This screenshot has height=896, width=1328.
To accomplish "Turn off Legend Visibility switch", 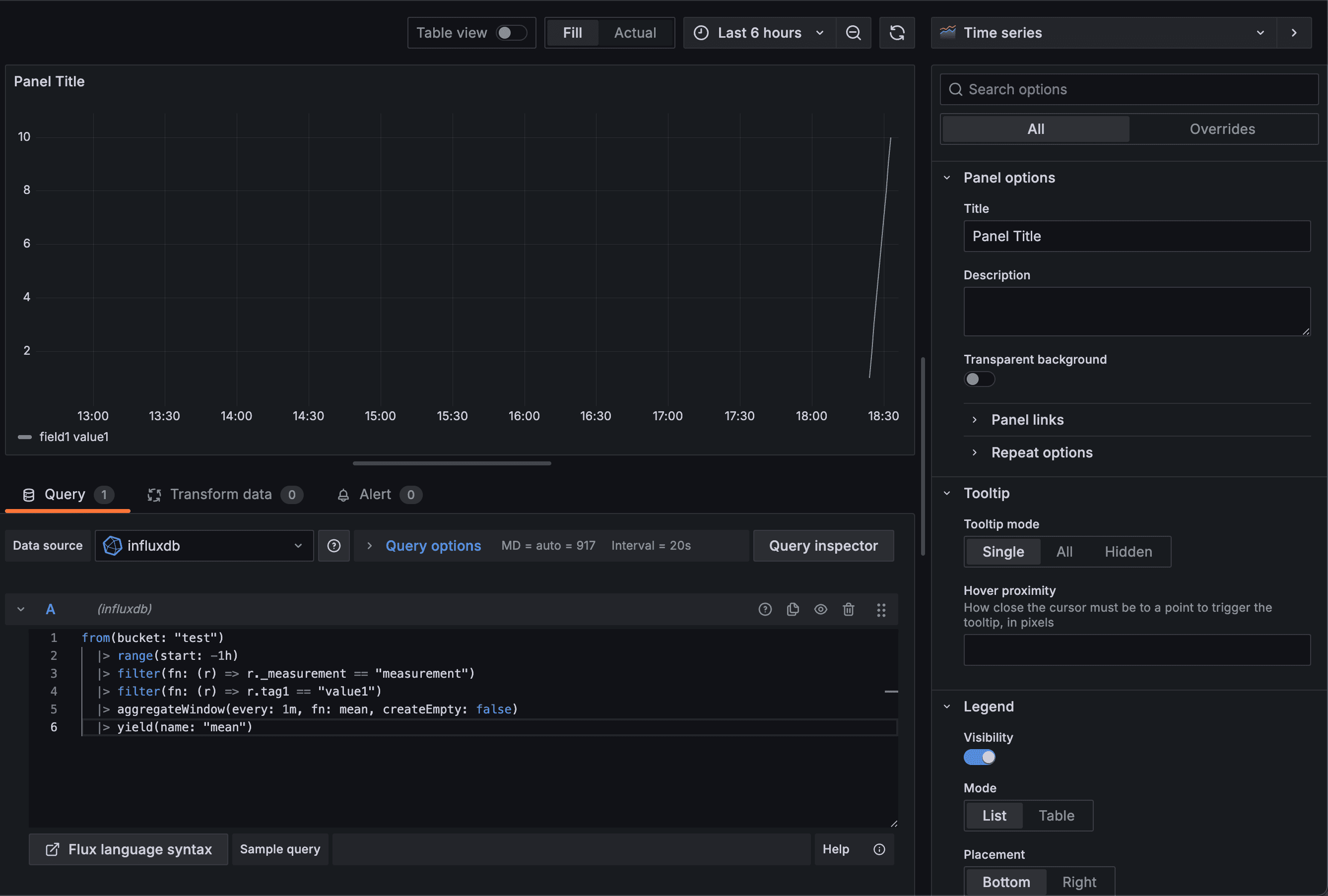I will tap(979, 757).
